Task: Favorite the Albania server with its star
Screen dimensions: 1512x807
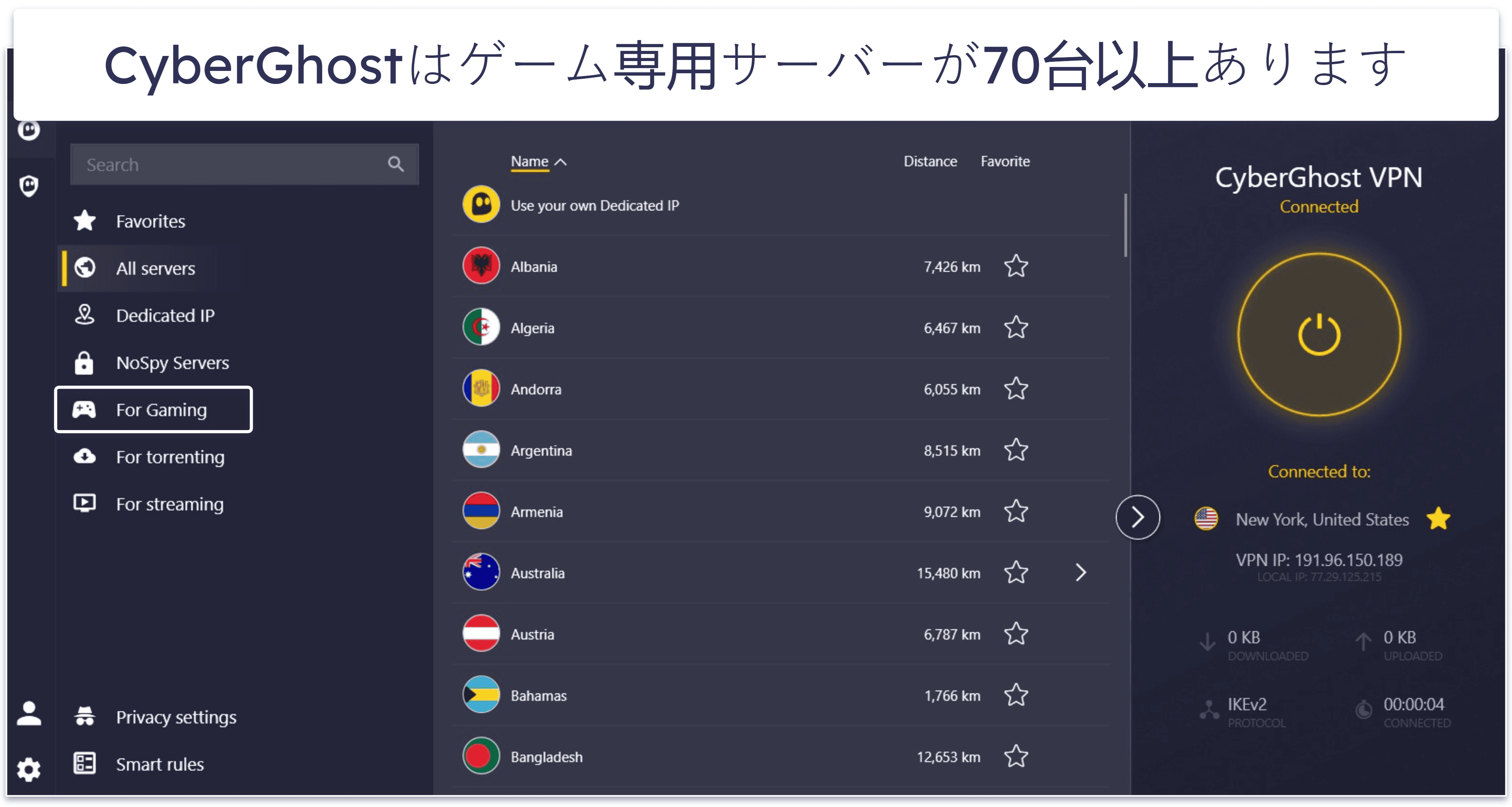Action: (x=1016, y=266)
